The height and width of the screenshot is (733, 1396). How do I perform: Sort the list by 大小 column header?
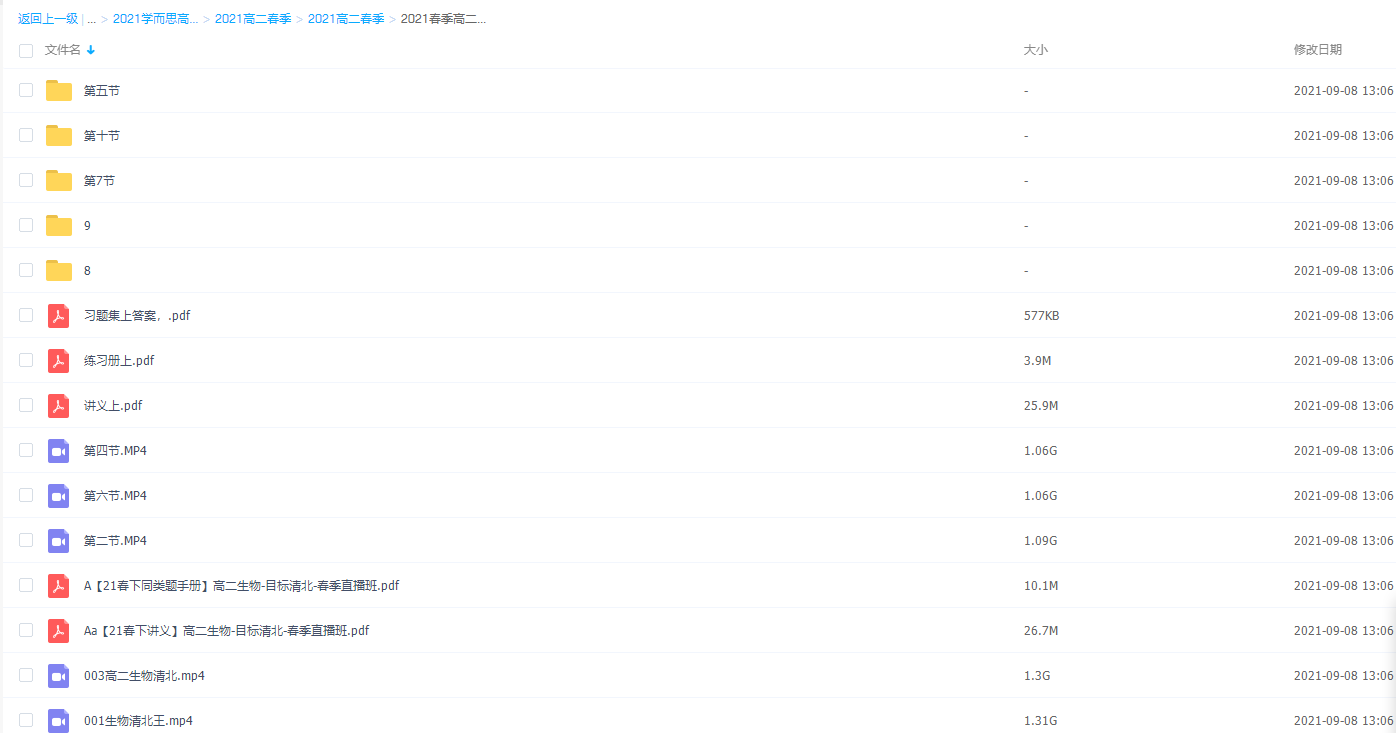[1035, 50]
